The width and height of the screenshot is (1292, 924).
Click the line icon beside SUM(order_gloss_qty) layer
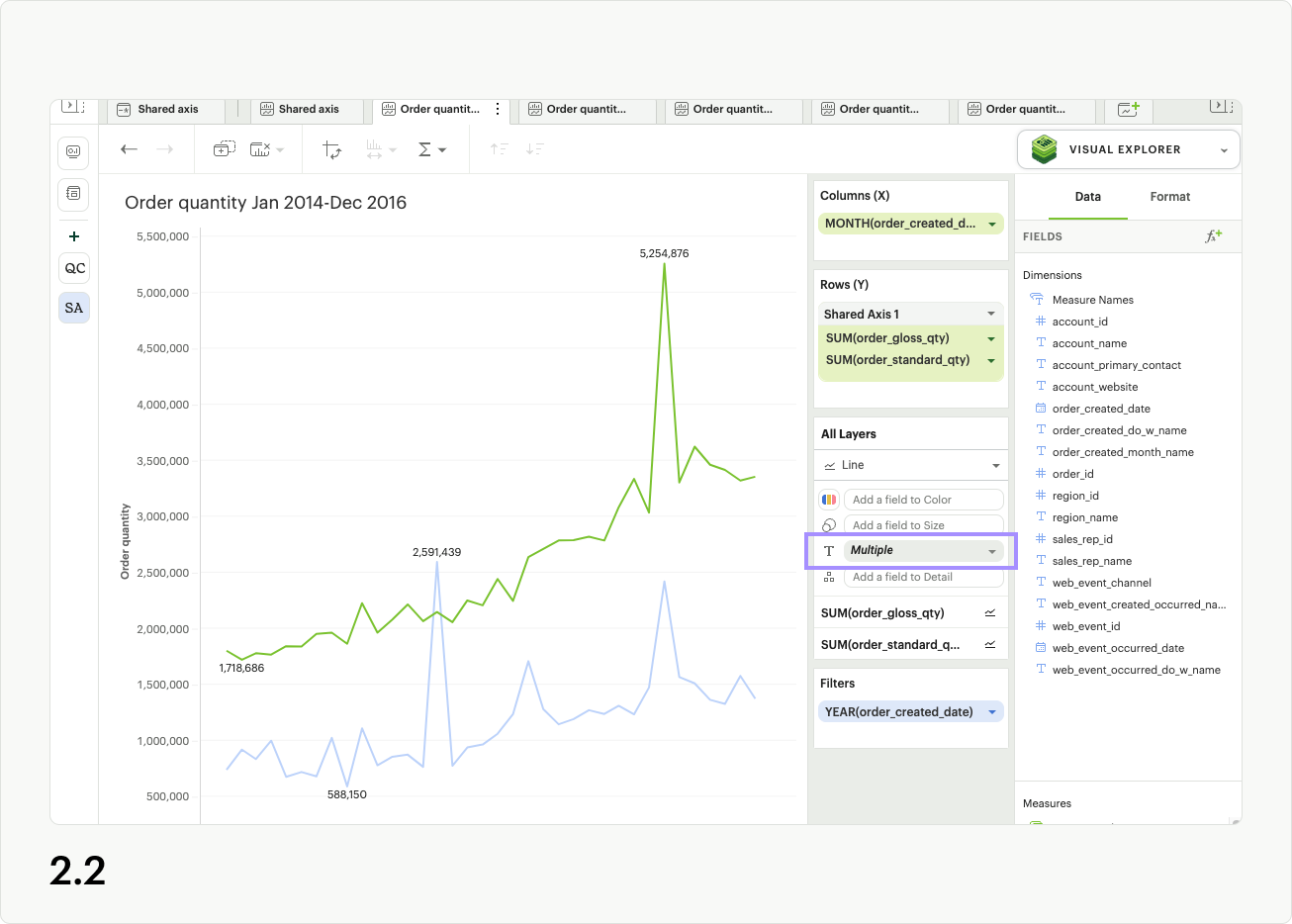(x=990, y=613)
